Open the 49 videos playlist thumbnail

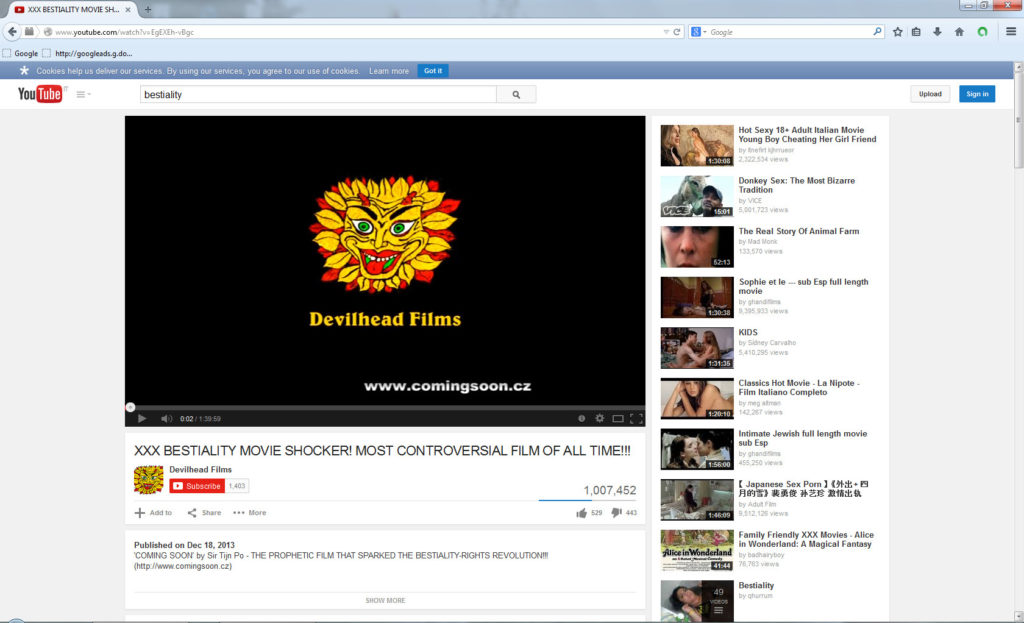point(697,601)
